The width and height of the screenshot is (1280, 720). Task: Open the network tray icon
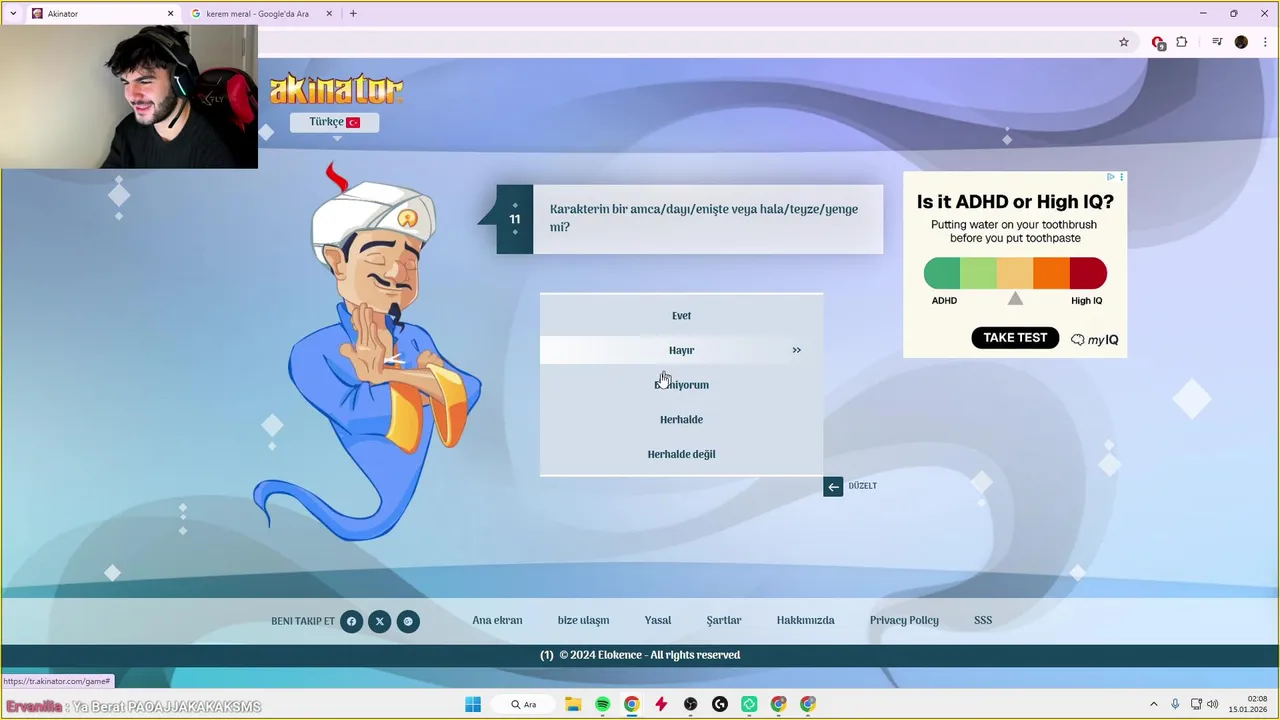(1196, 704)
